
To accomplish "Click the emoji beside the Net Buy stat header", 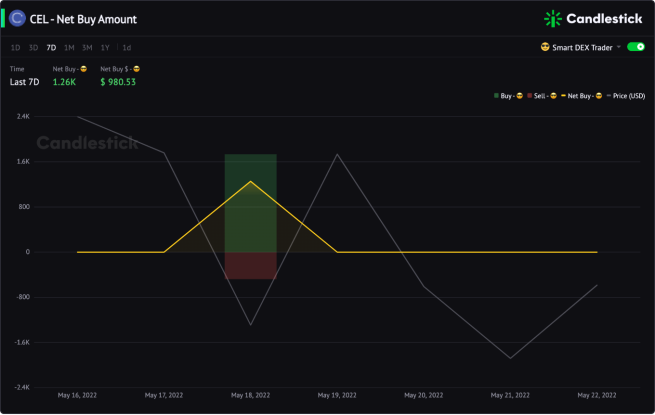I will click(84, 69).
